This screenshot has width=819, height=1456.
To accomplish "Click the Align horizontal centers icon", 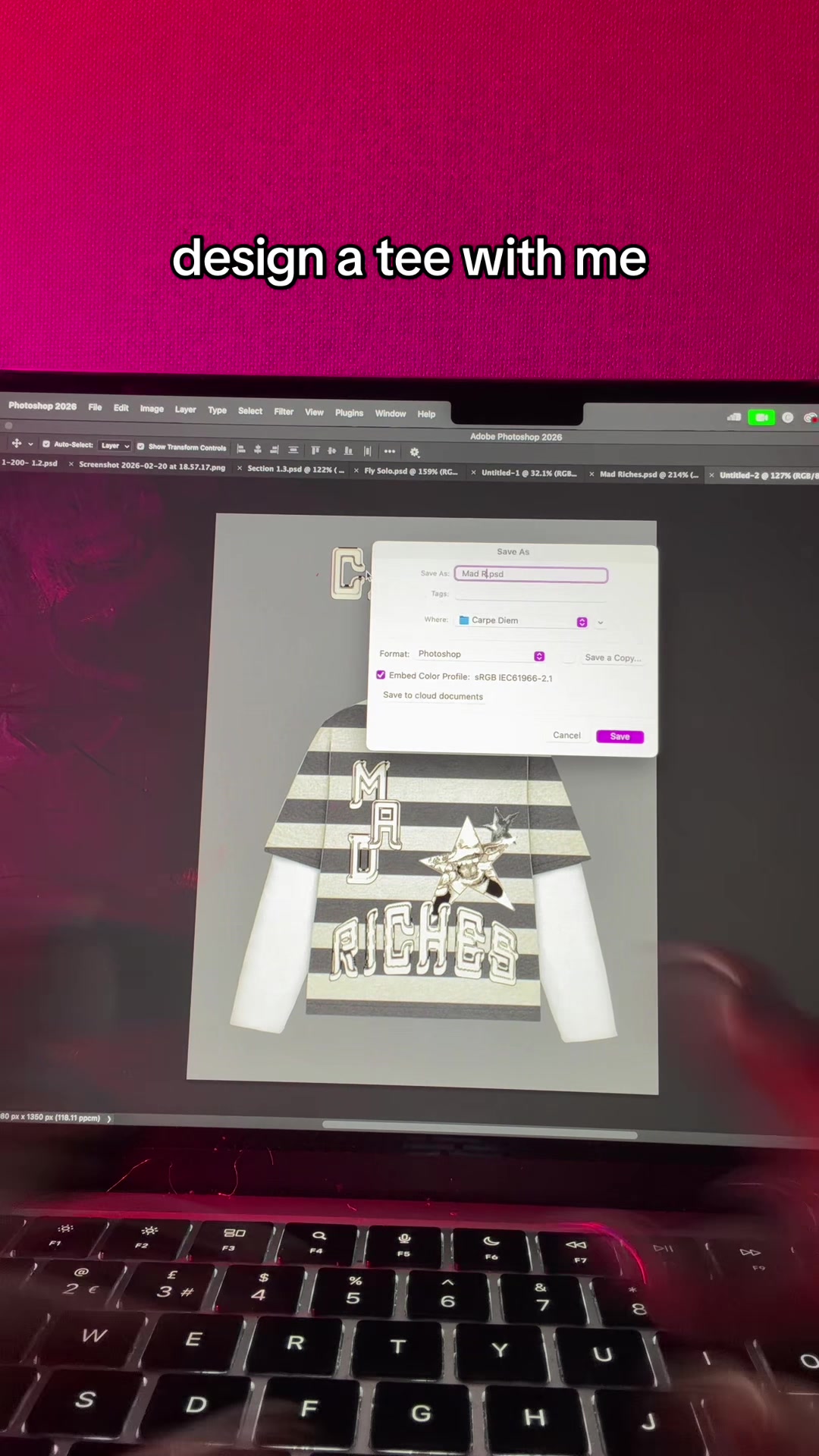I will click(258, 450).
